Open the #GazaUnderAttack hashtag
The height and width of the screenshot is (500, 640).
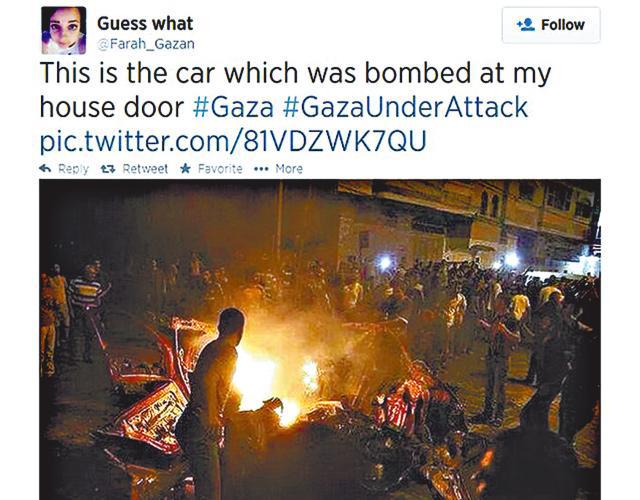click(405, 107)
